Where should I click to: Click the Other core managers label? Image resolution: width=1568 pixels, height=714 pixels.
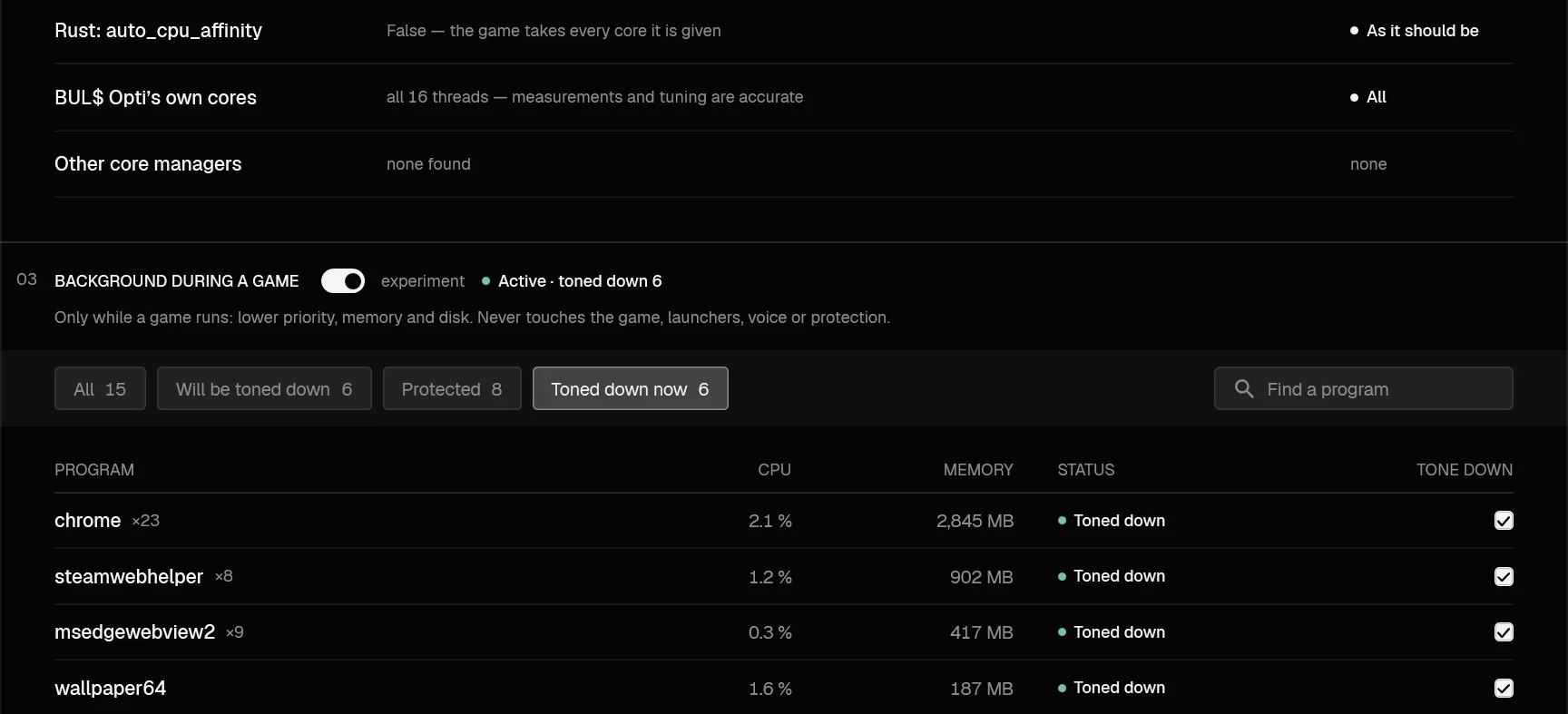[x=148, y=164]
